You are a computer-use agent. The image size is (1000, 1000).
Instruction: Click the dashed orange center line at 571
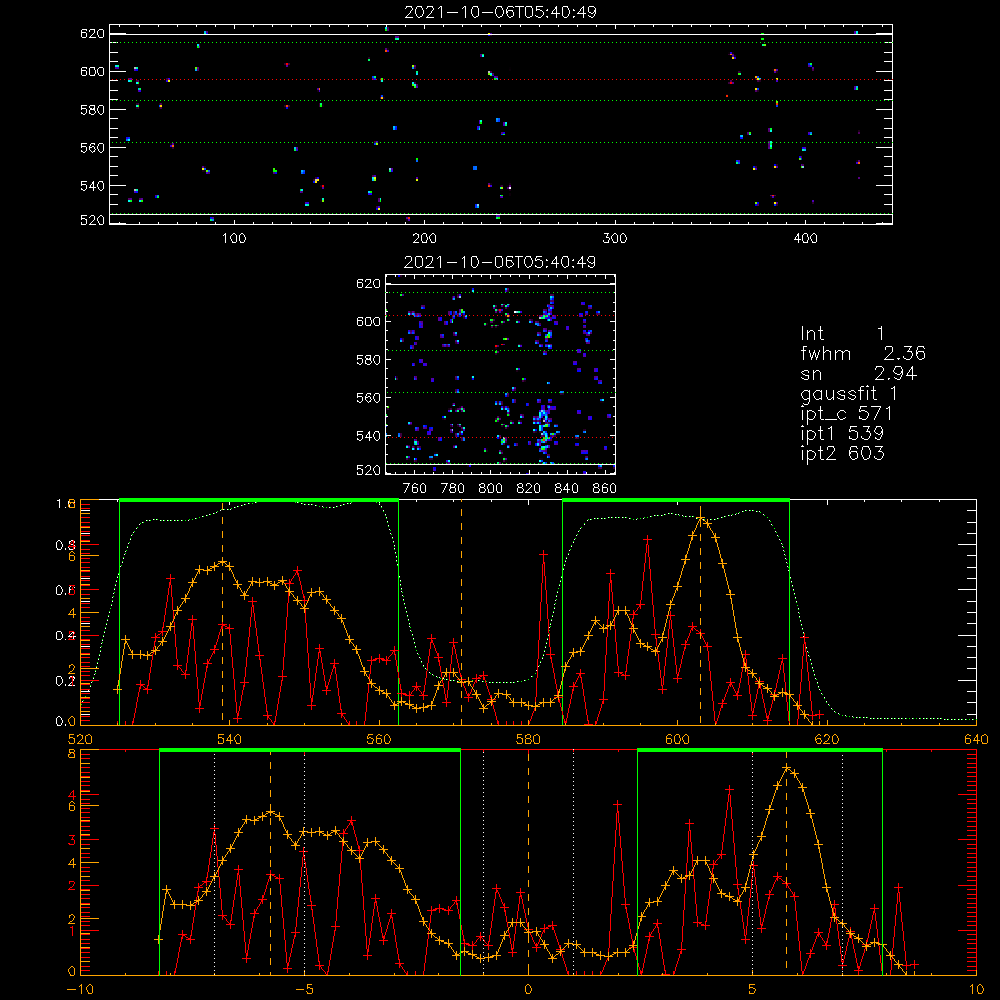pos(462,612)
